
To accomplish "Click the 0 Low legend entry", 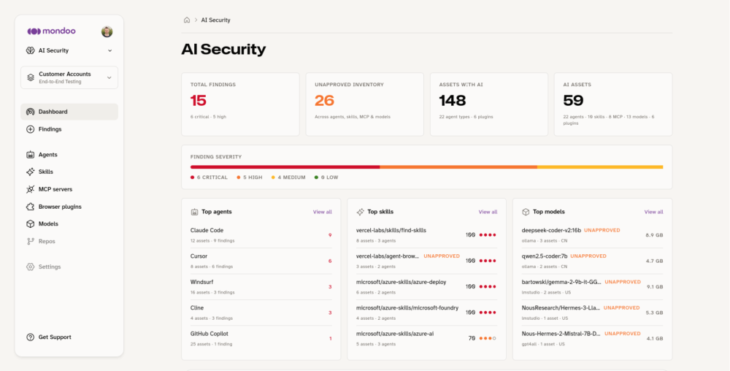I will [326, 177].
